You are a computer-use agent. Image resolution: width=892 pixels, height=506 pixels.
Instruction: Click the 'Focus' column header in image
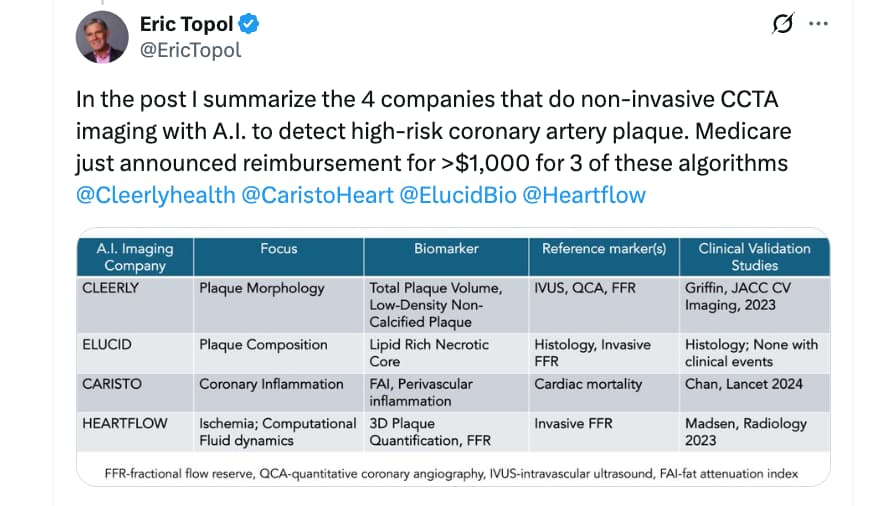(278, 249)
